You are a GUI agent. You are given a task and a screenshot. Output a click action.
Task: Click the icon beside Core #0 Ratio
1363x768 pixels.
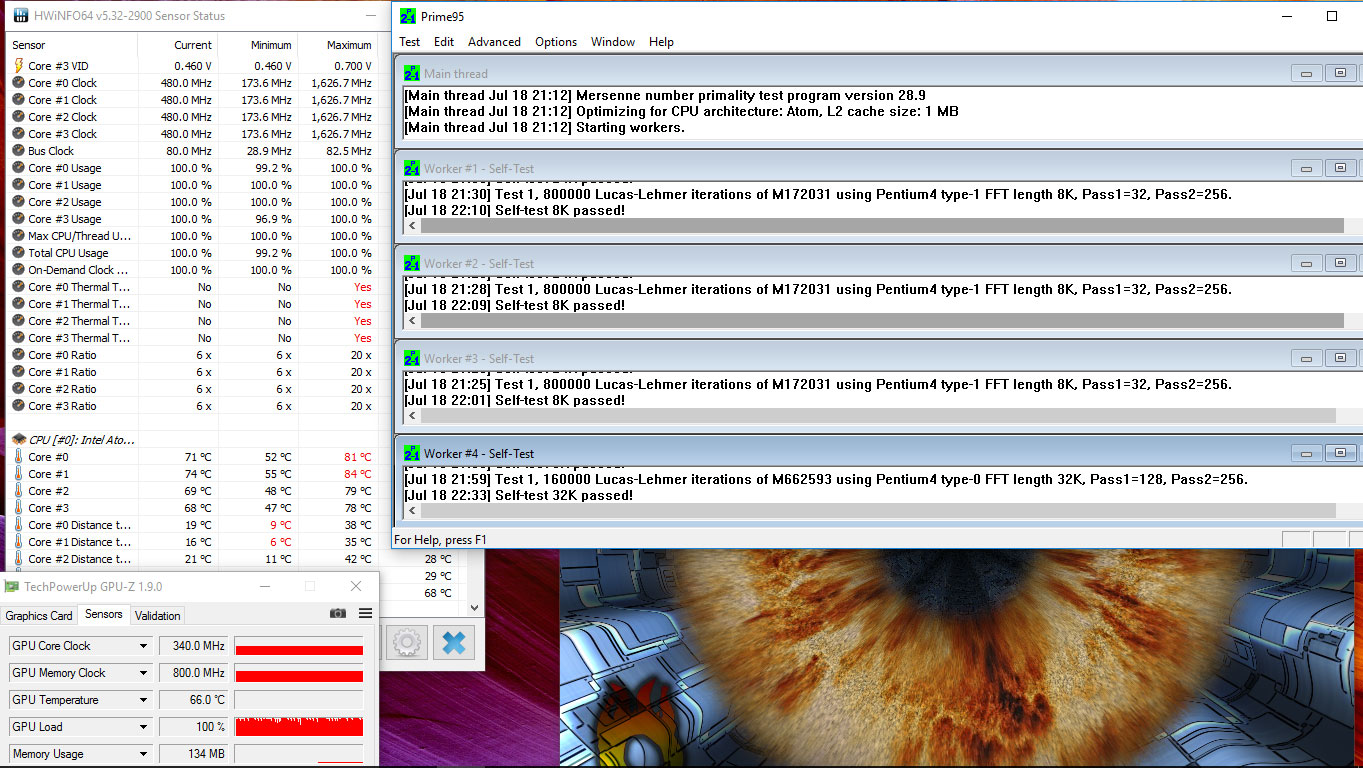tap(18, 355)
